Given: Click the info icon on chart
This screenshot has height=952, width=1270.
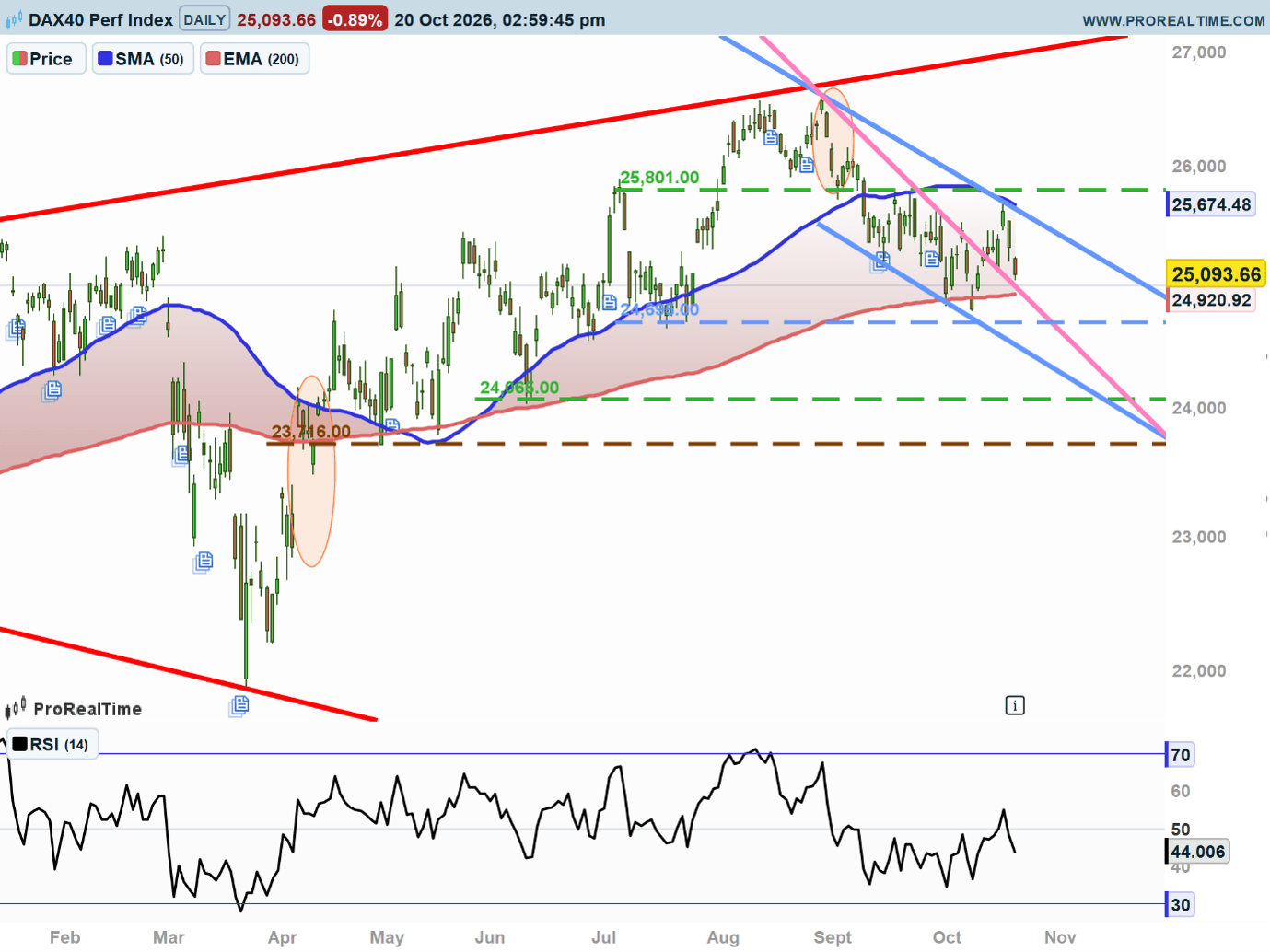Looking at the screenshot, I should [1014, 706].
